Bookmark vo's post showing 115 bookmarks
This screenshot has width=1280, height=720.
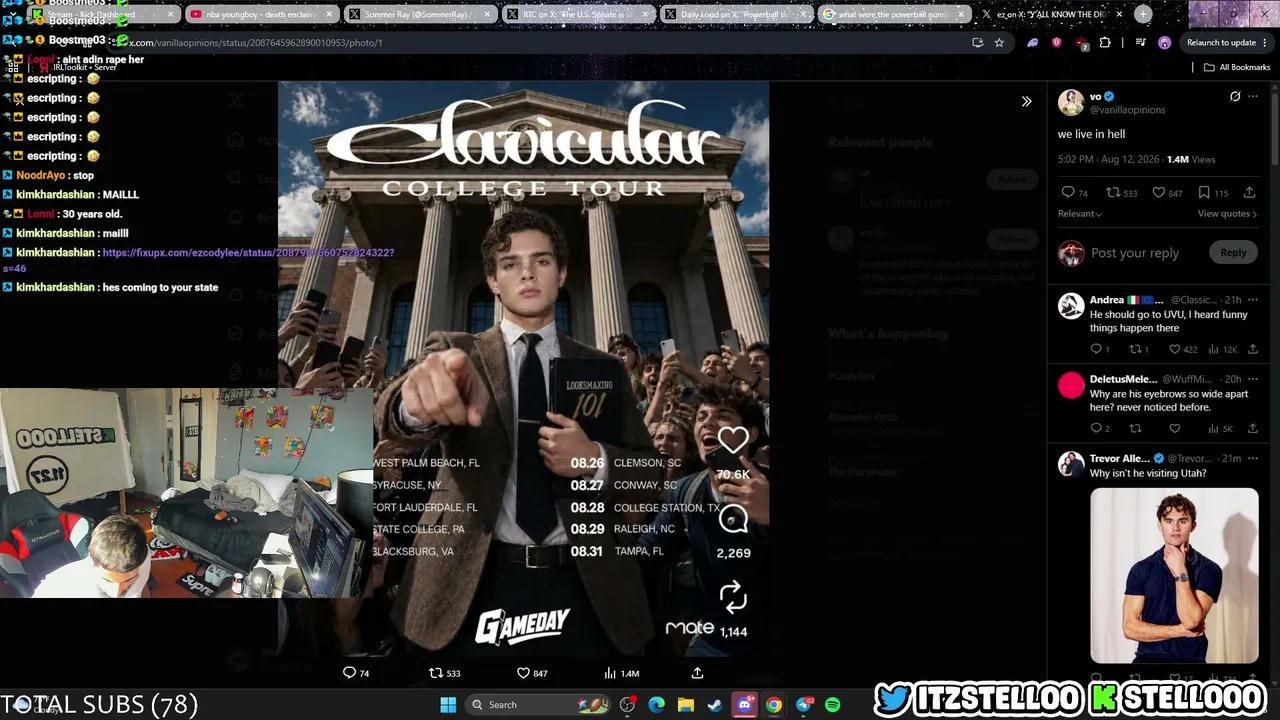(x=1204, y=192)
